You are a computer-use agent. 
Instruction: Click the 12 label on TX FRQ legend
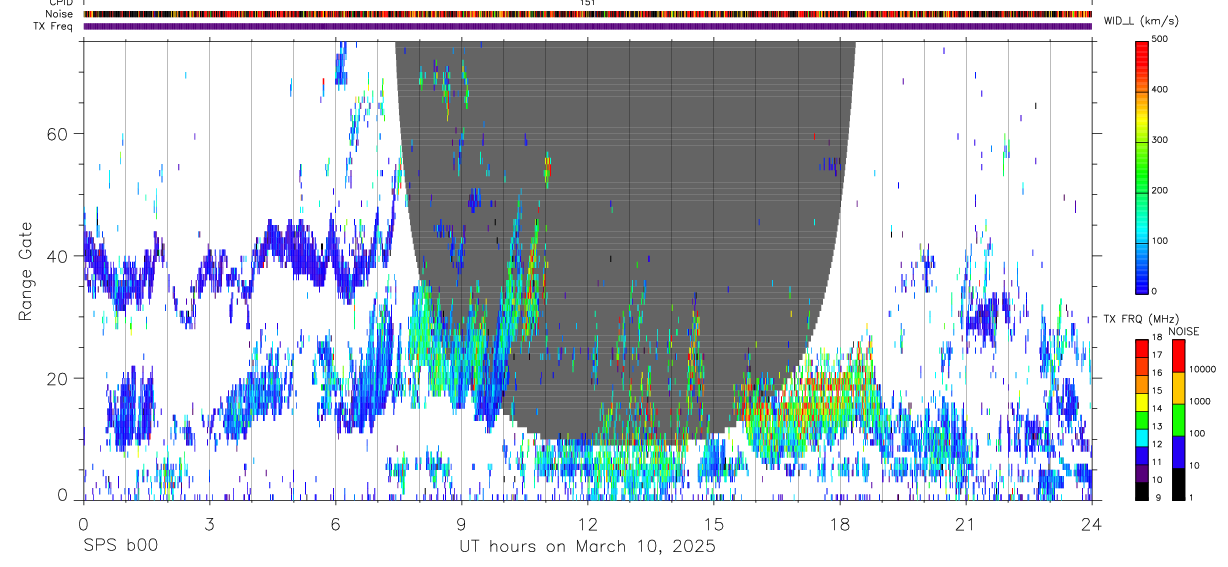pyautogui.click(x=1157, y=444)
